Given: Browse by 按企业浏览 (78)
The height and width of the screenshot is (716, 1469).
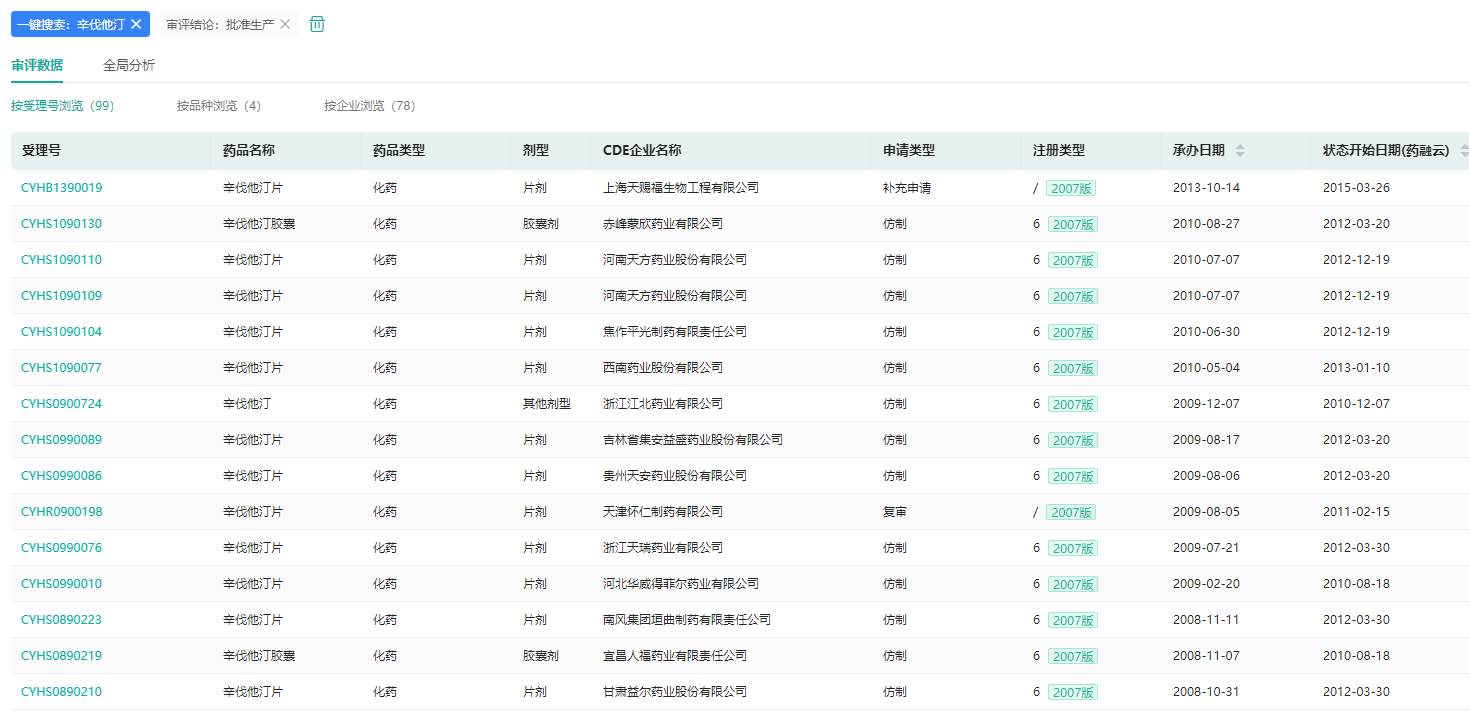Looking at the screenshot, I should [x=369, y=106].
